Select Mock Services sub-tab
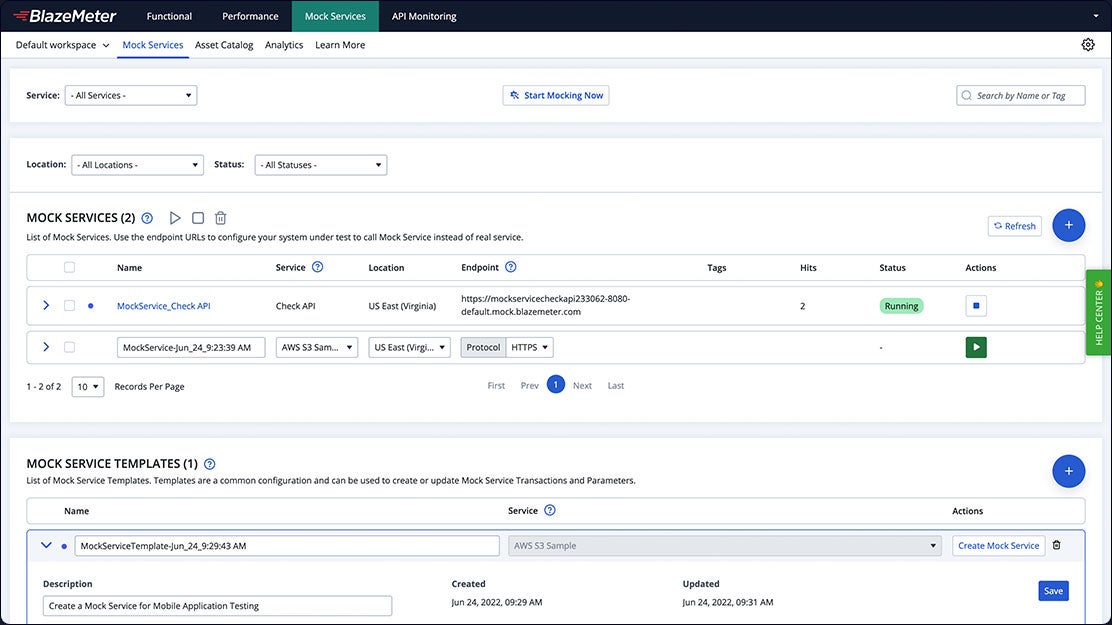The width and height of the screenshot is (1112, 625). point(152,45)
